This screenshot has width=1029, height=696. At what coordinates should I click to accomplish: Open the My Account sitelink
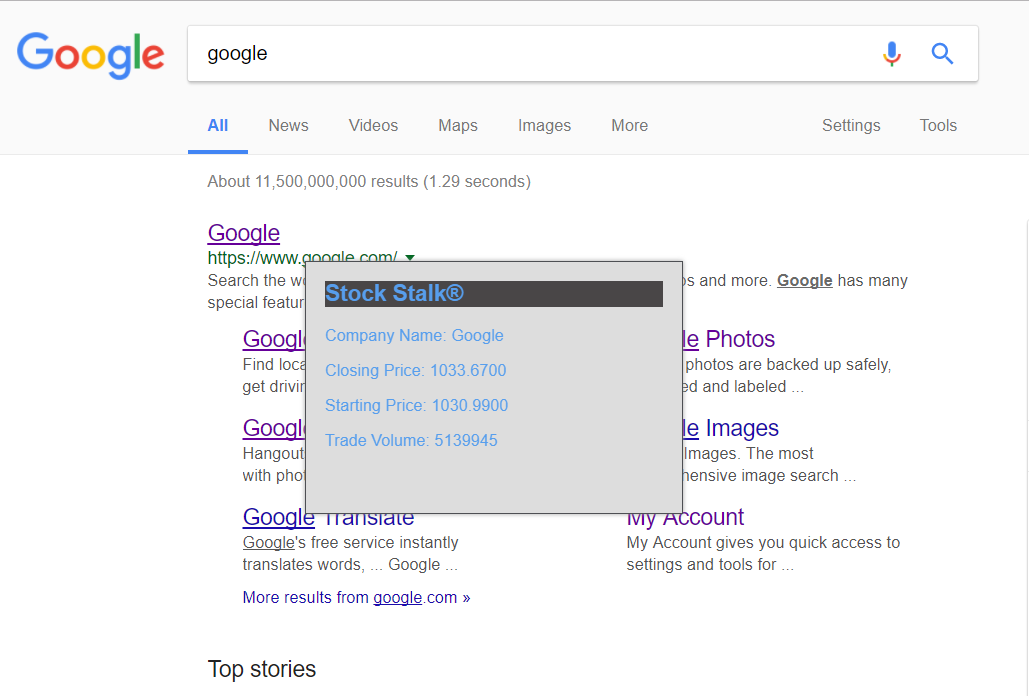tap(685, 518)
